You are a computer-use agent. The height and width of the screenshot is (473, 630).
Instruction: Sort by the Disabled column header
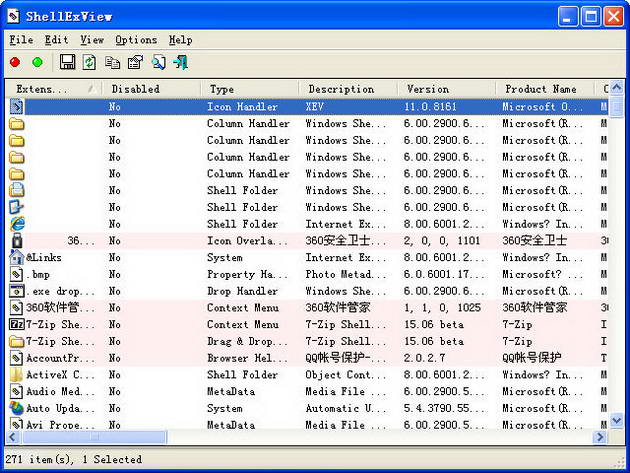tap(151, 89)
